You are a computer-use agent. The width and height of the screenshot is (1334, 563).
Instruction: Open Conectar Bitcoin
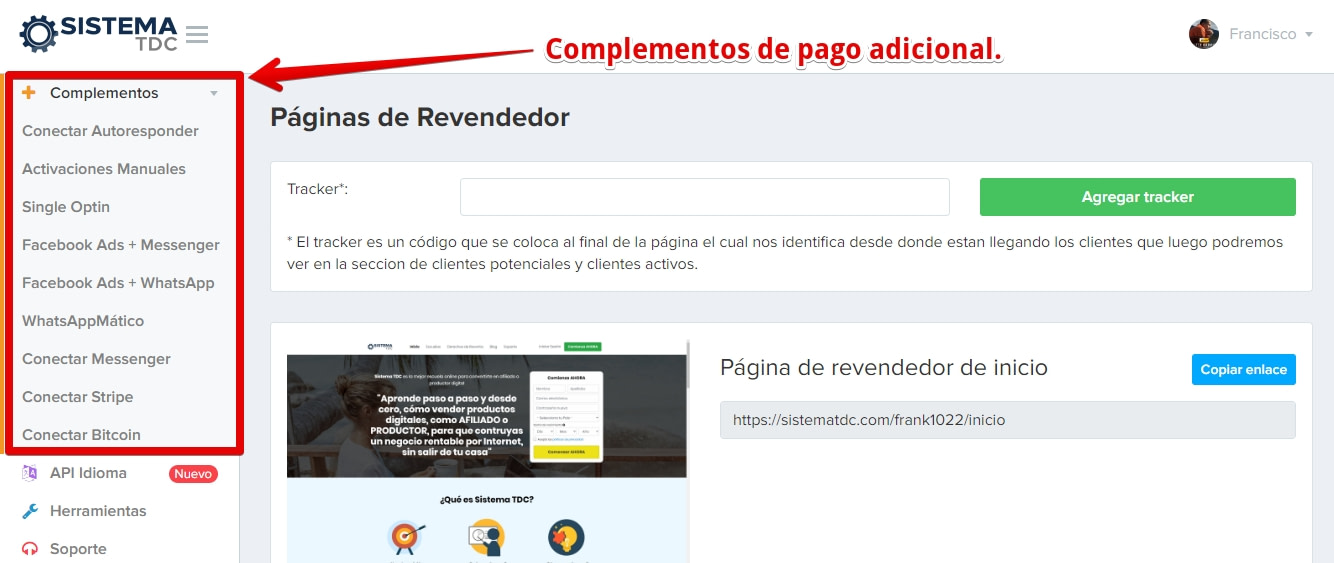(x=81, y=435)
